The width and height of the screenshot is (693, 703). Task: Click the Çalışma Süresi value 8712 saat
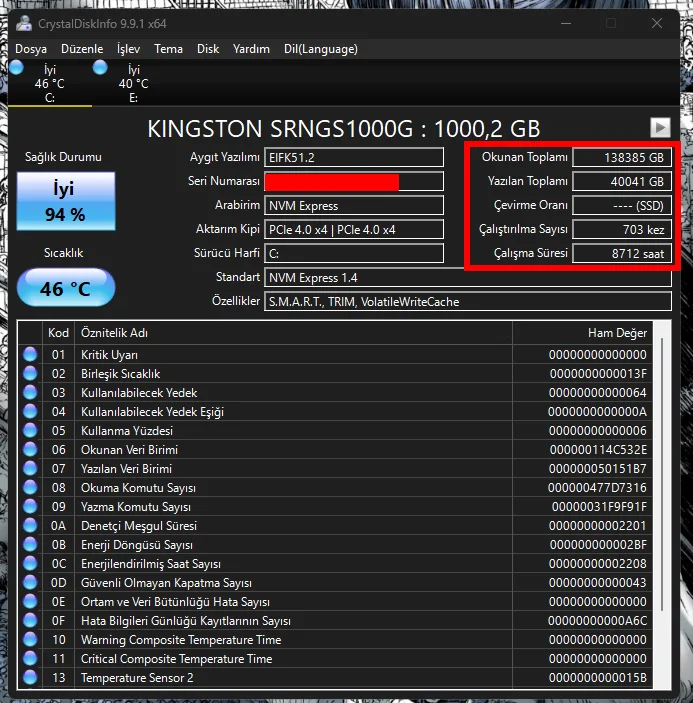(x=622, y=253)
